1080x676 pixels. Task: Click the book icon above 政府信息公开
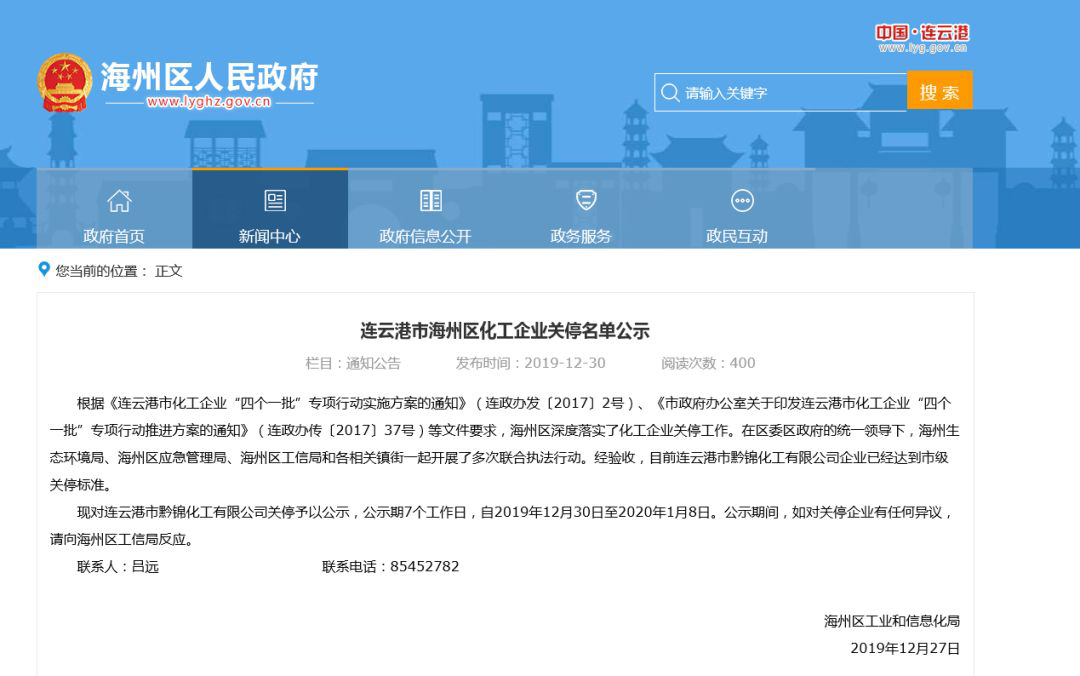tap(431, 201)
